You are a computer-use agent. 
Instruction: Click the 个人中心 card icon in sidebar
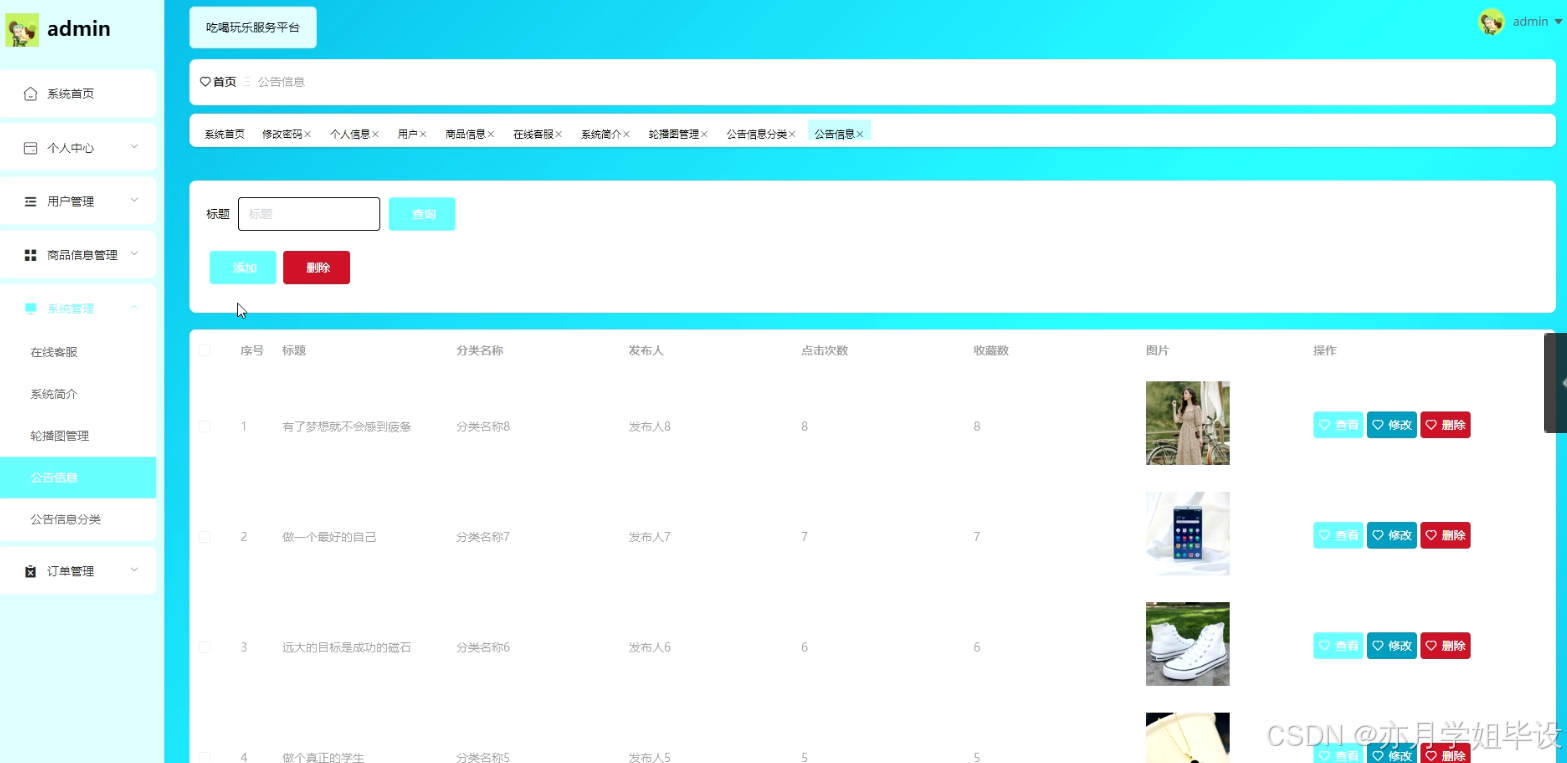[x=30, y=148]
